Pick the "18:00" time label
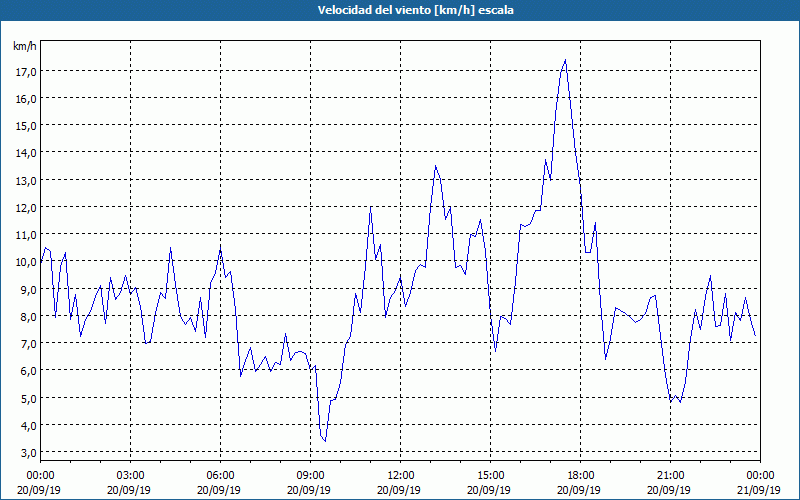The image size is (800, 500). 580,476
